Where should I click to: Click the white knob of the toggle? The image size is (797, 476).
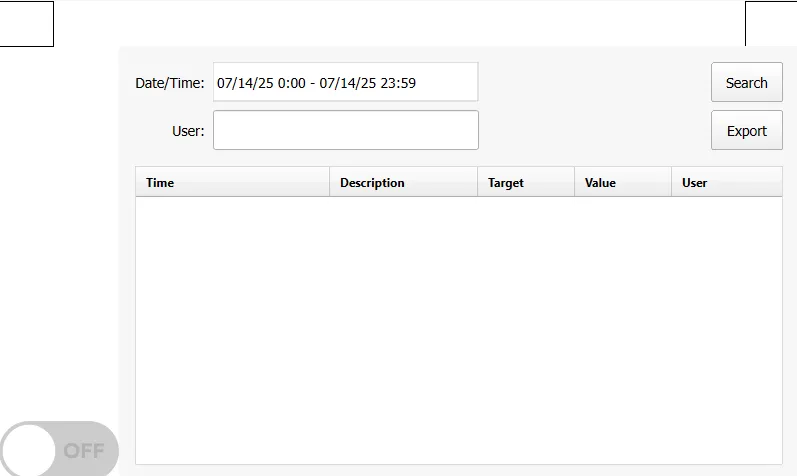coord(28,449)
